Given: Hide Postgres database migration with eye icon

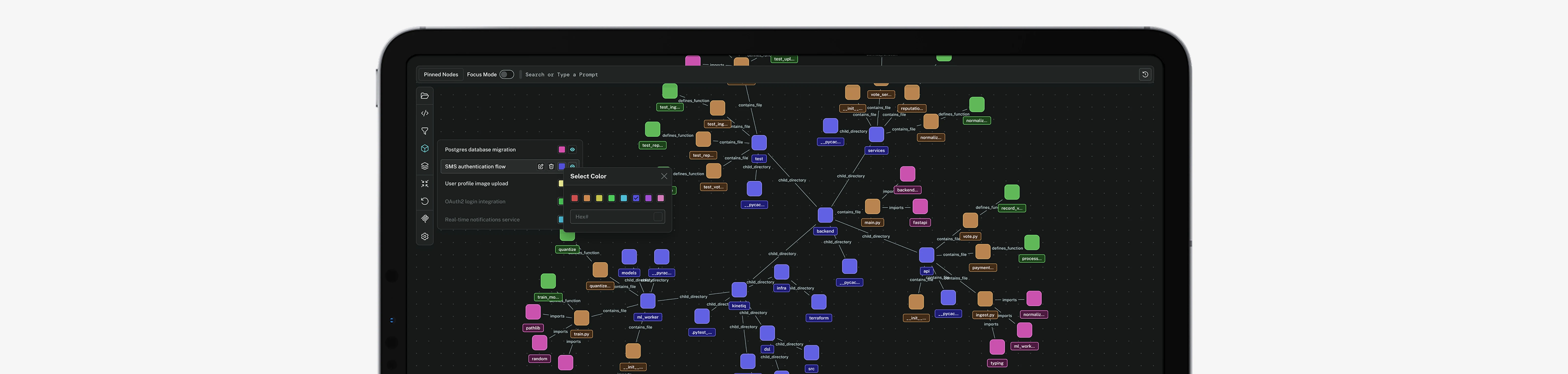Looking at the screenshot, I should click(x=572, y=149).
